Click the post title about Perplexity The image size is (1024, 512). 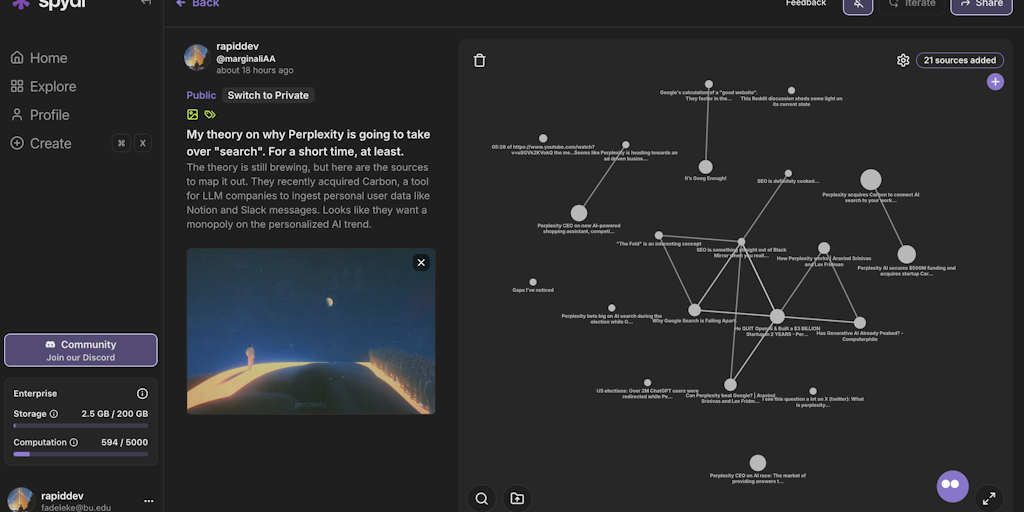(308, 143)
